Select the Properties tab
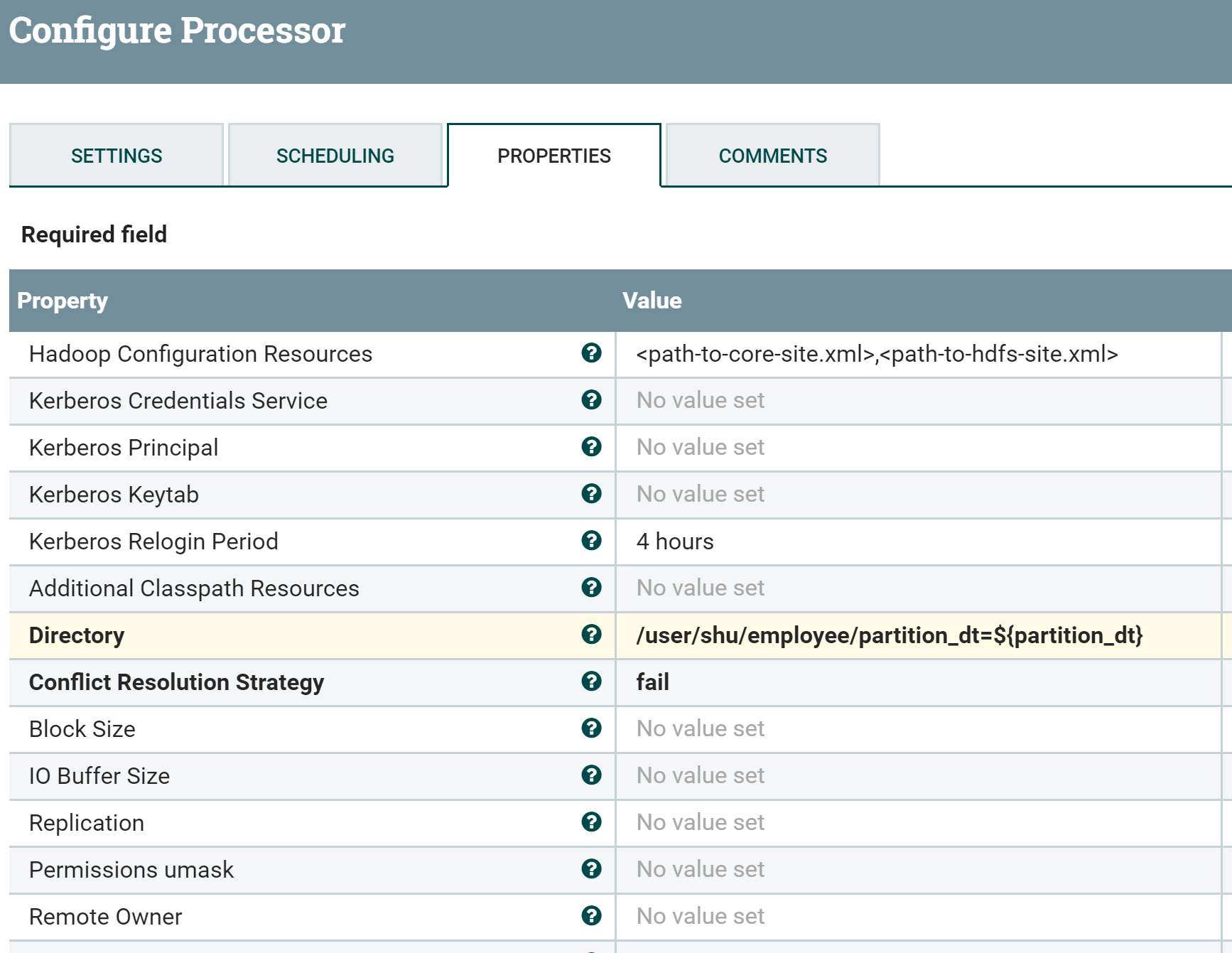This screenshot has height=953, width=1232. click(x=554, y=155)
